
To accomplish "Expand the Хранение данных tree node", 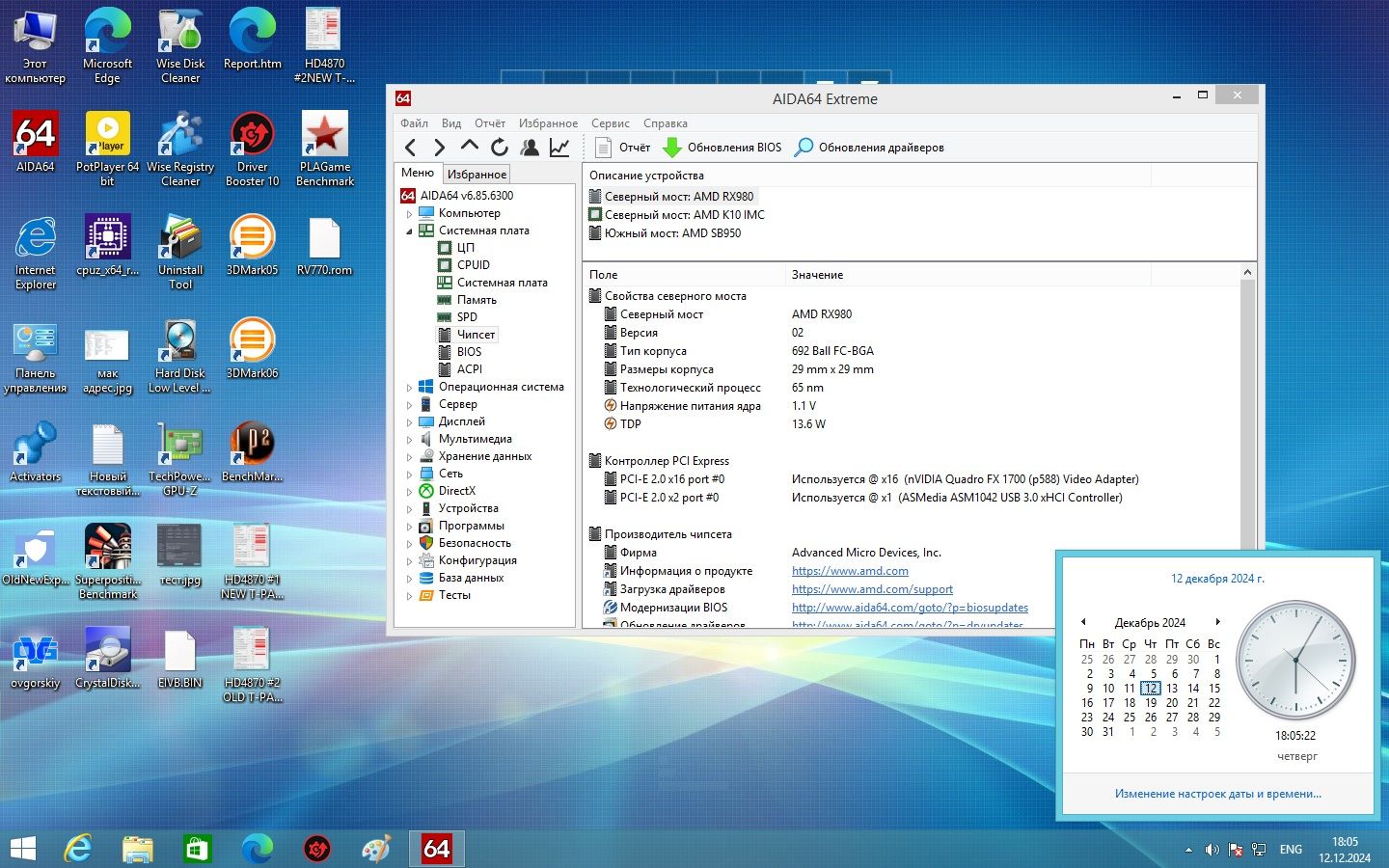I will (x=409, y=457).
